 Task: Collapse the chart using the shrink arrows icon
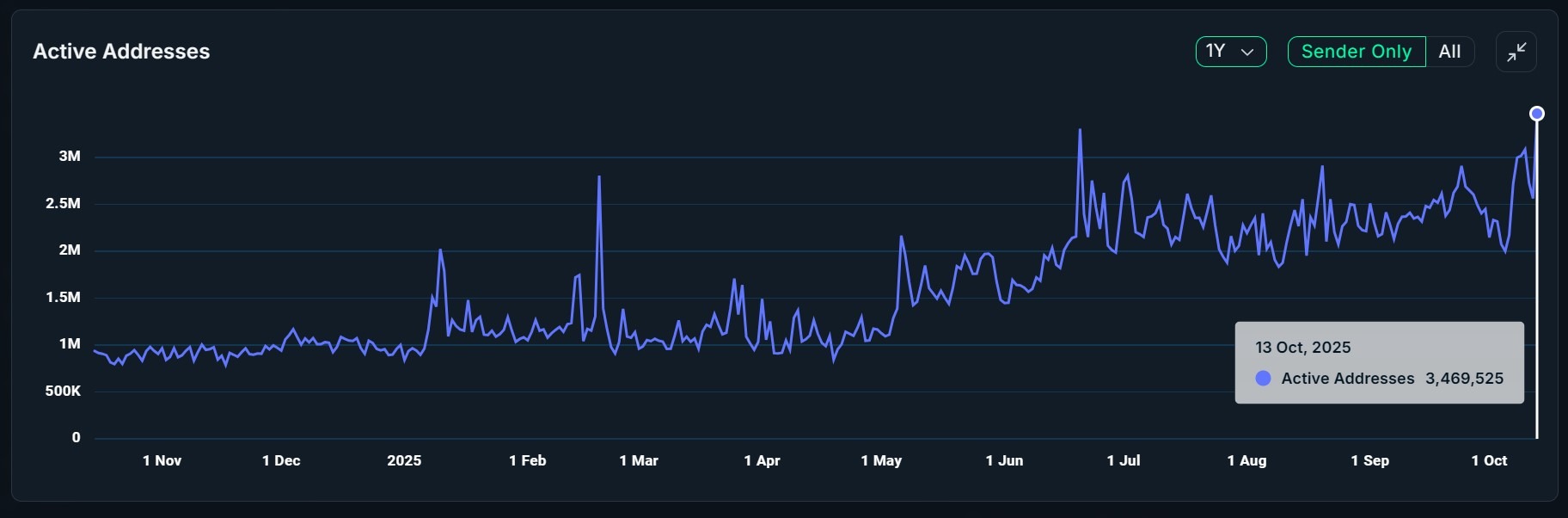[1516, 52]
